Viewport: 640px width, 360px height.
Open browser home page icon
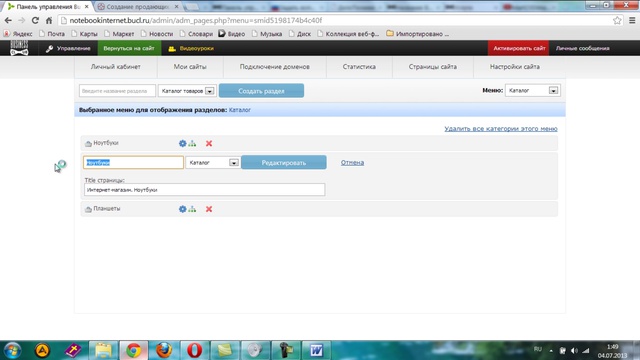pos(49,20)
